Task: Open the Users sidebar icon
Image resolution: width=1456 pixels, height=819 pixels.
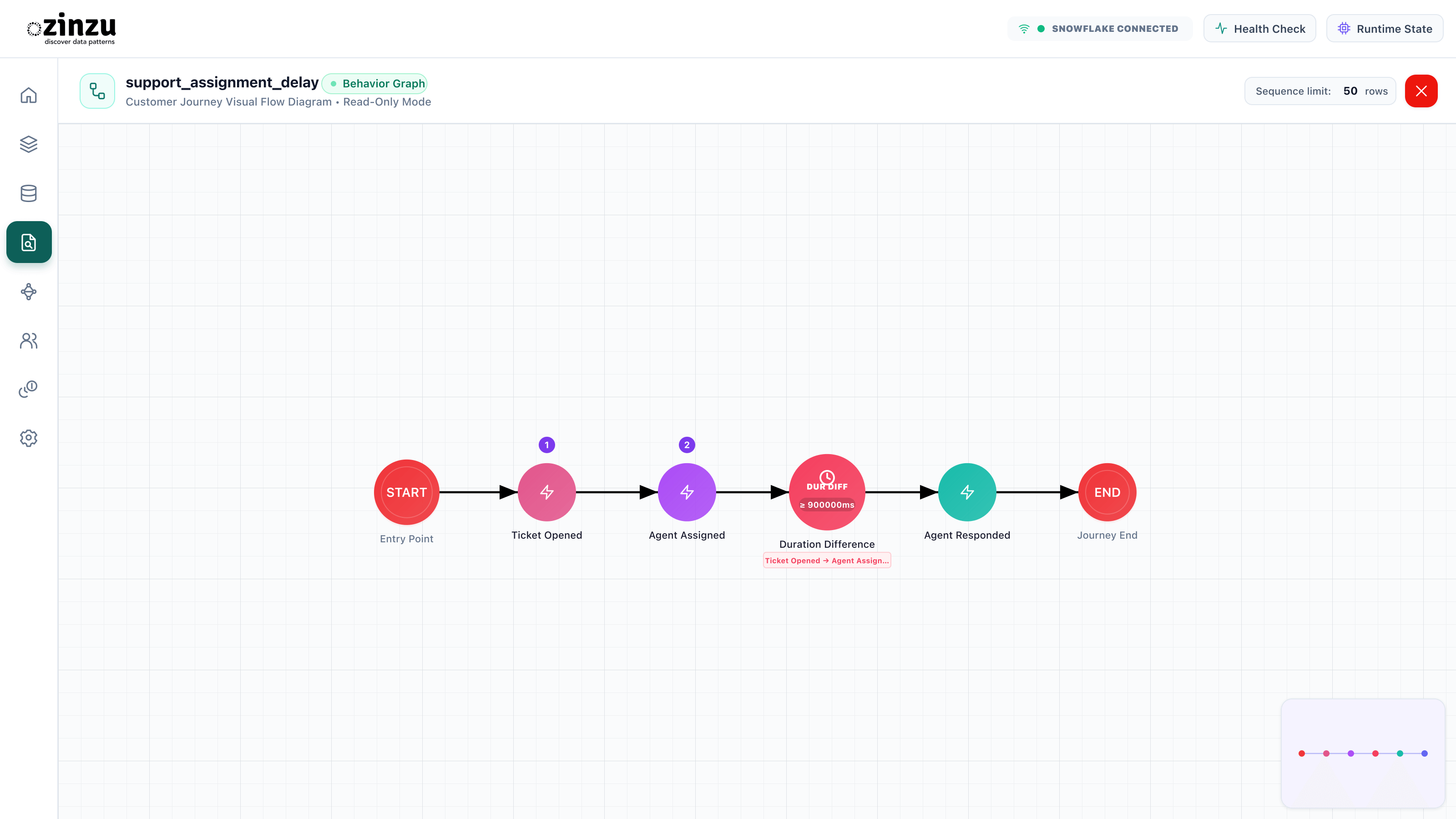Action: pyautogui.click(x=28, y=340)
